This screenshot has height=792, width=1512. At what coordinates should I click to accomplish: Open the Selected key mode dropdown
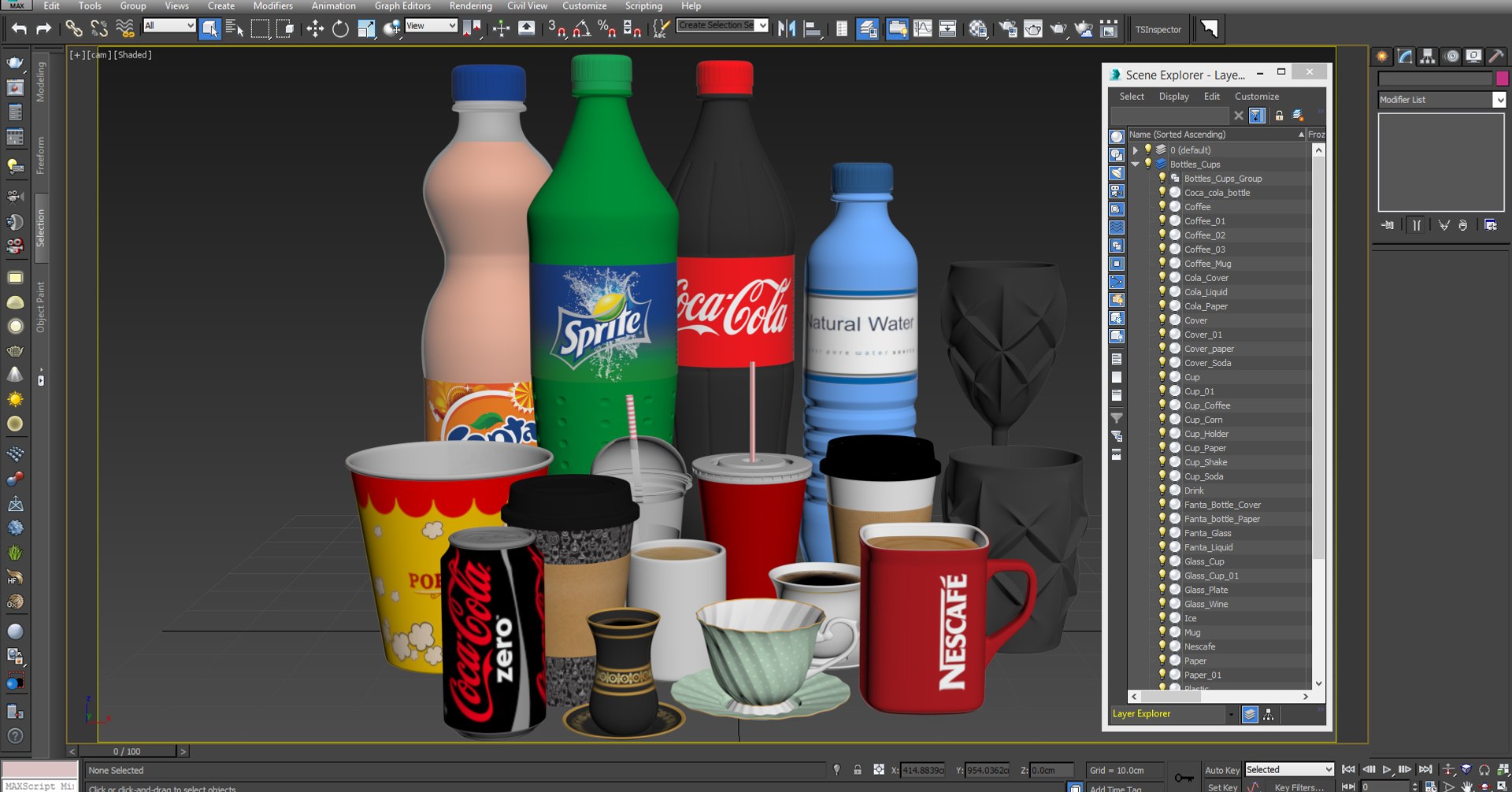point(1288,769)
